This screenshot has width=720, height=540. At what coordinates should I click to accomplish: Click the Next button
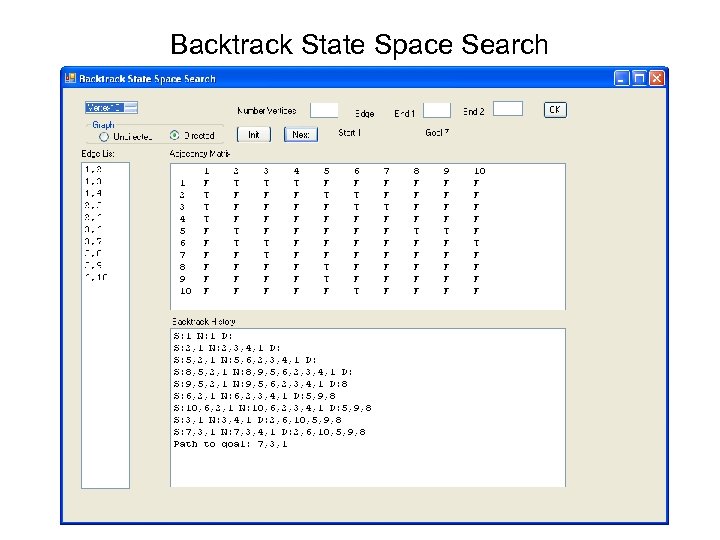click(x=301, y=135)
